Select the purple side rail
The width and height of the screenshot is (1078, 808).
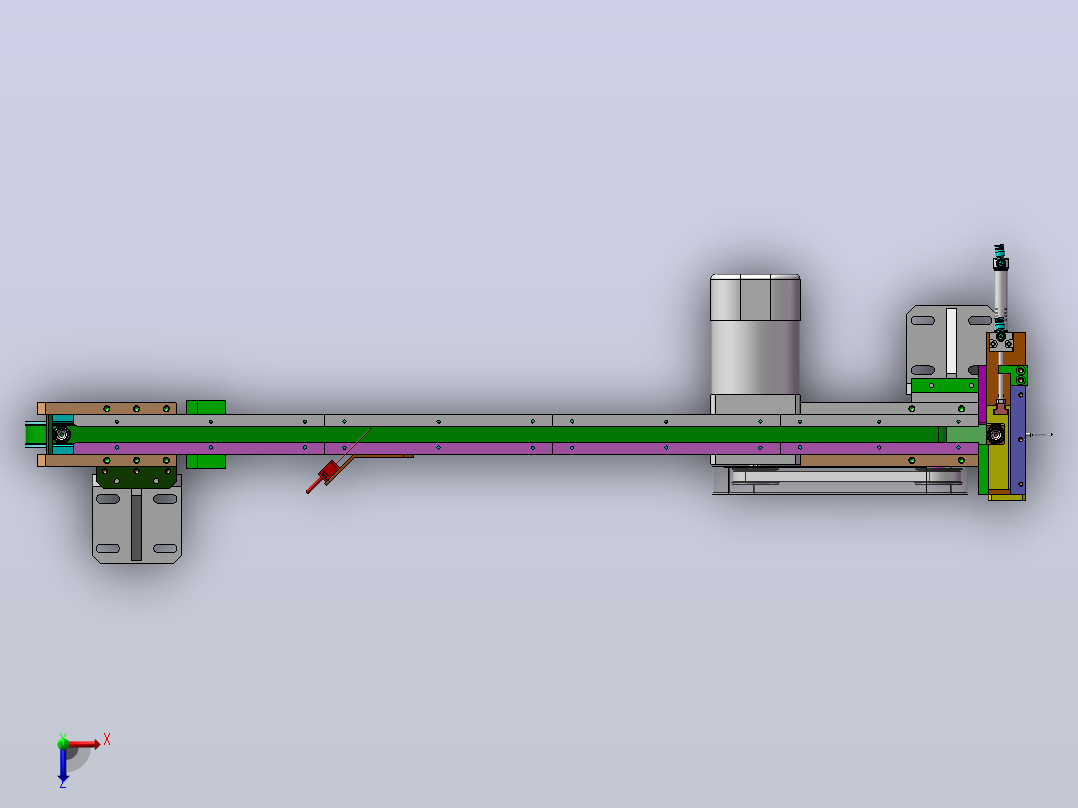pyautogui.click(x=526, y=448)
